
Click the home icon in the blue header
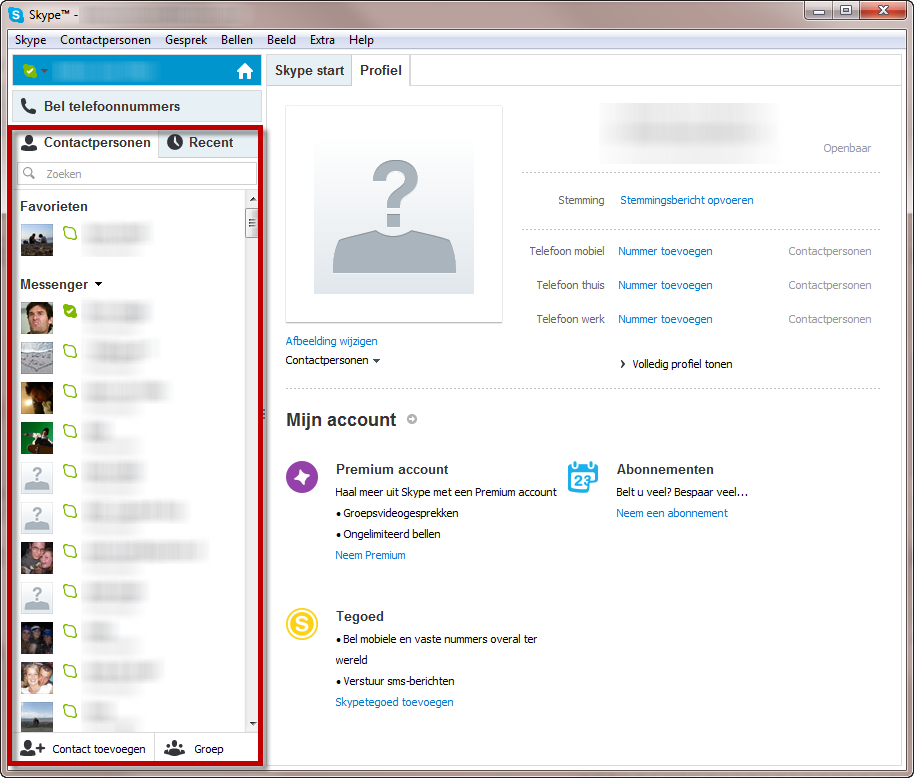point(245,71)
